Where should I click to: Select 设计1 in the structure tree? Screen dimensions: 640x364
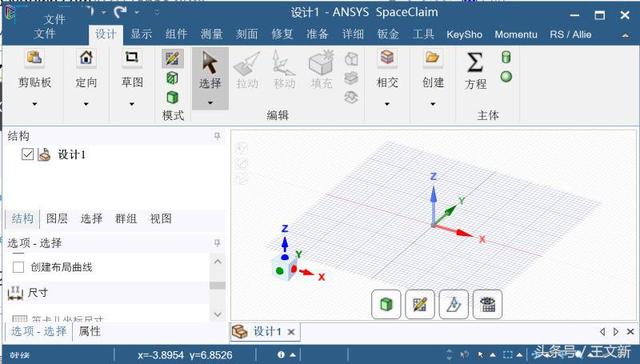click(x=72, y=155)
